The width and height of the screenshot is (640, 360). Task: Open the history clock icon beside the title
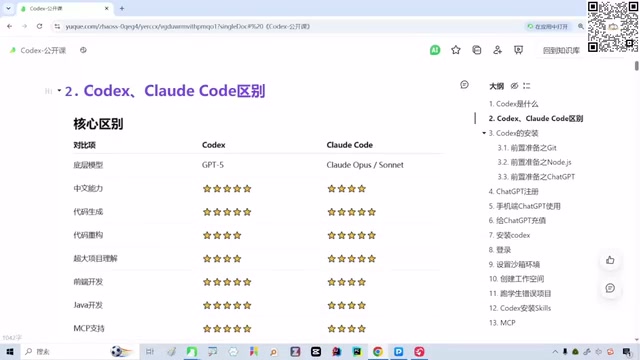(83, 50)
